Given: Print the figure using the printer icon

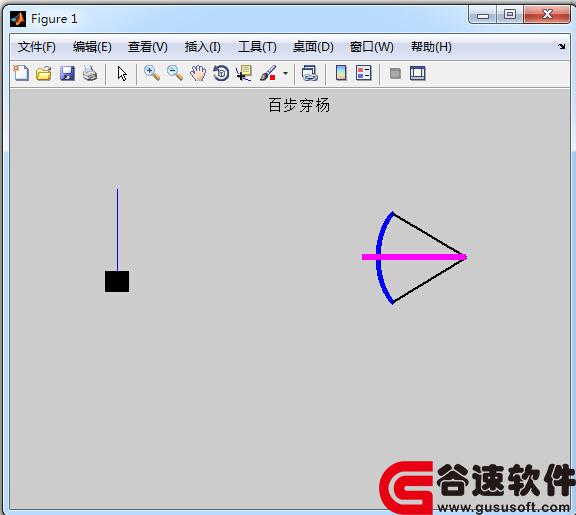Looking at the screenshot, I should [90, 73].
